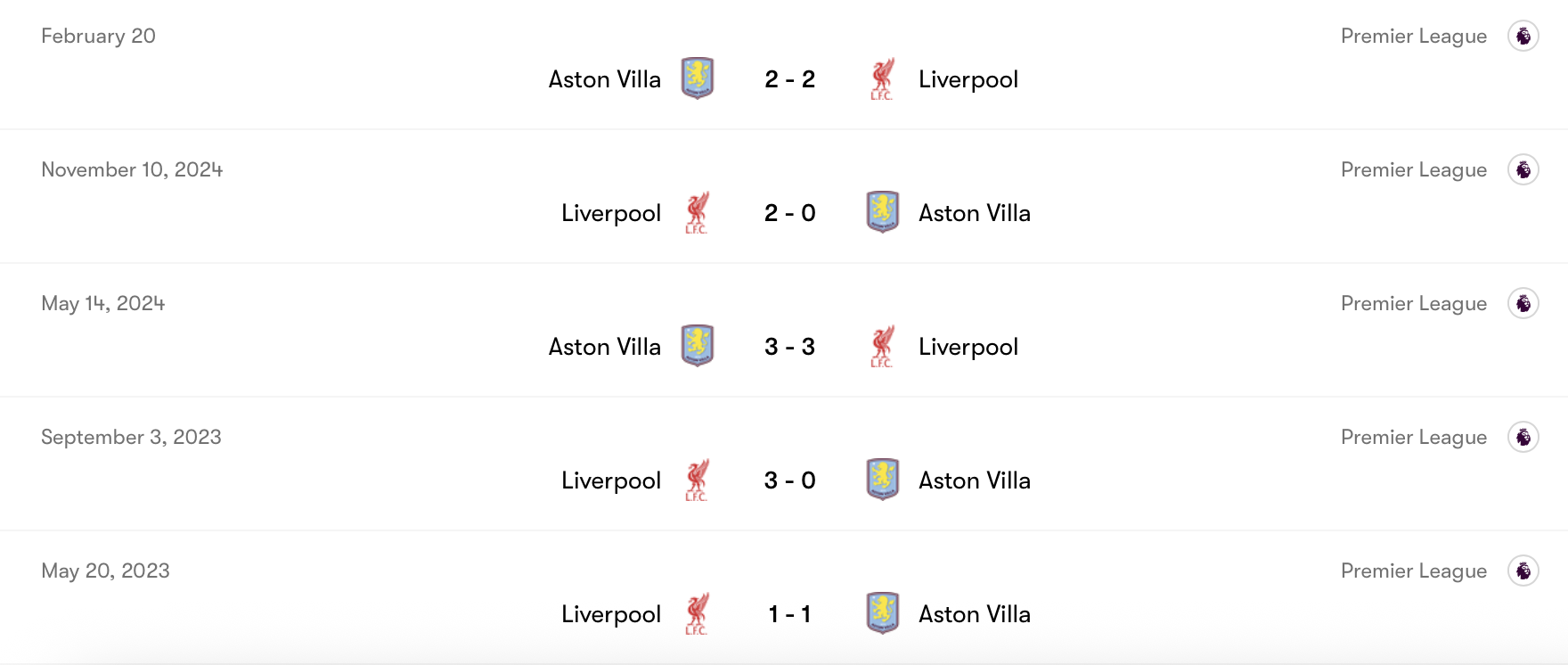This screenshot has width=1568, height=665.
Task: Open the Premier League icon beside November 10, 2024
Action: (1525, 169)
